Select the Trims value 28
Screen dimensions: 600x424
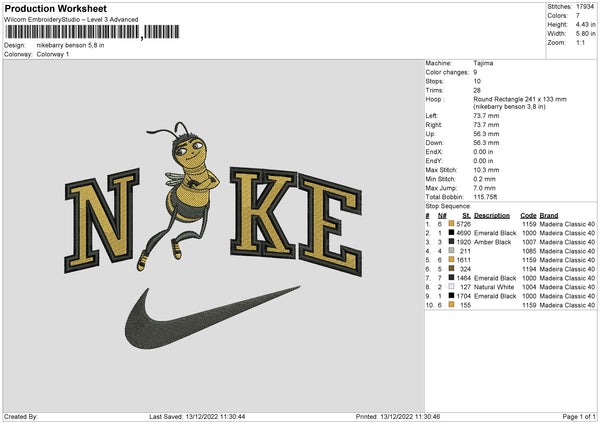477,90
